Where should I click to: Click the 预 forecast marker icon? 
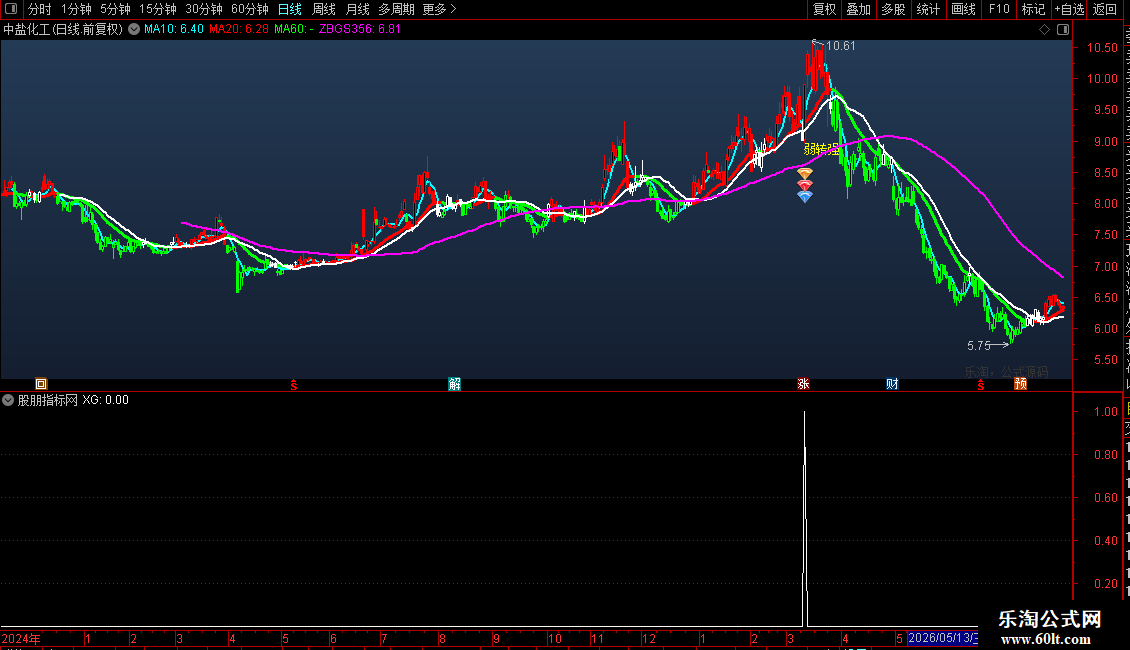coord(1020,384)
